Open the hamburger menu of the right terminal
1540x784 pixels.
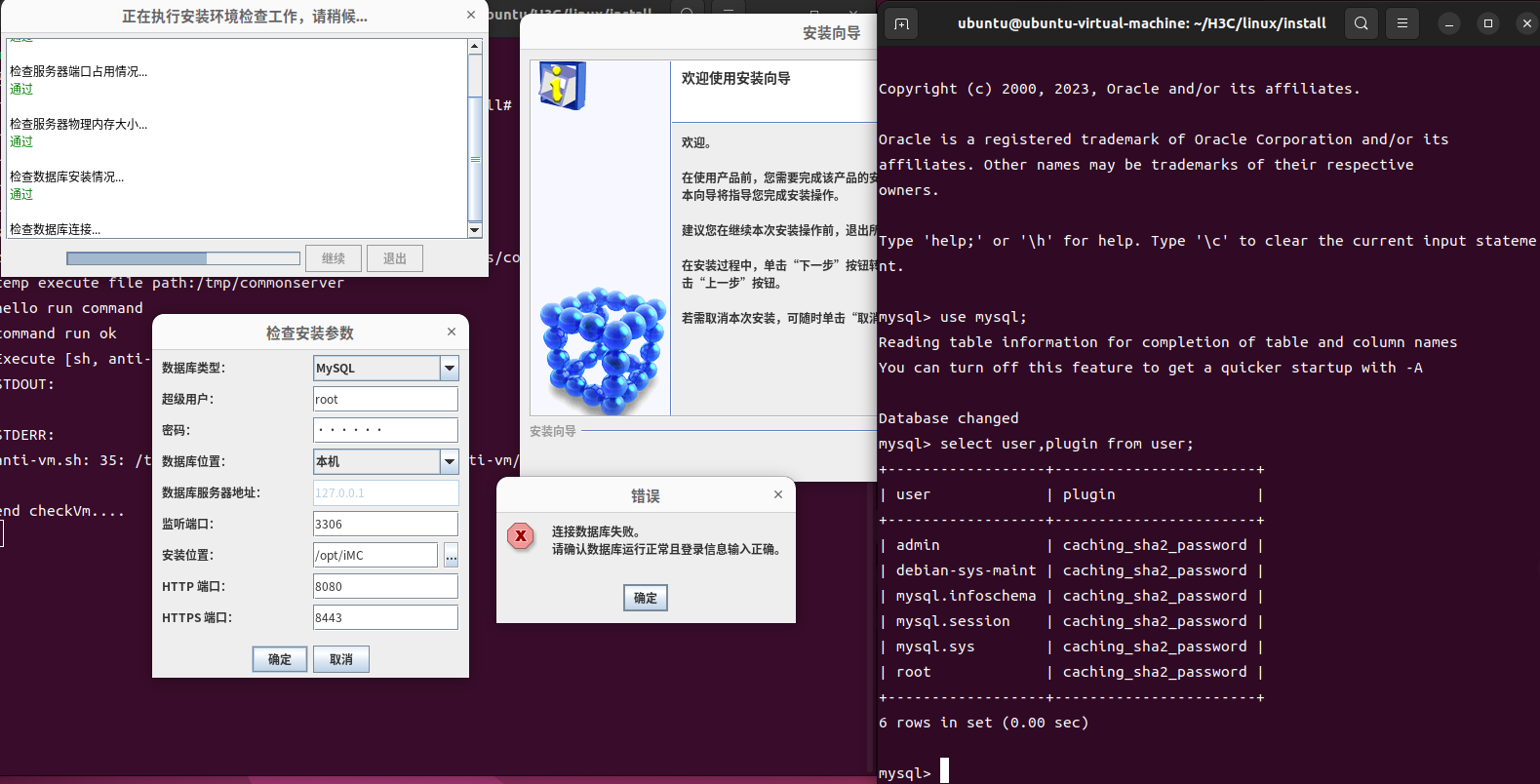click(x=1402, y=23)
